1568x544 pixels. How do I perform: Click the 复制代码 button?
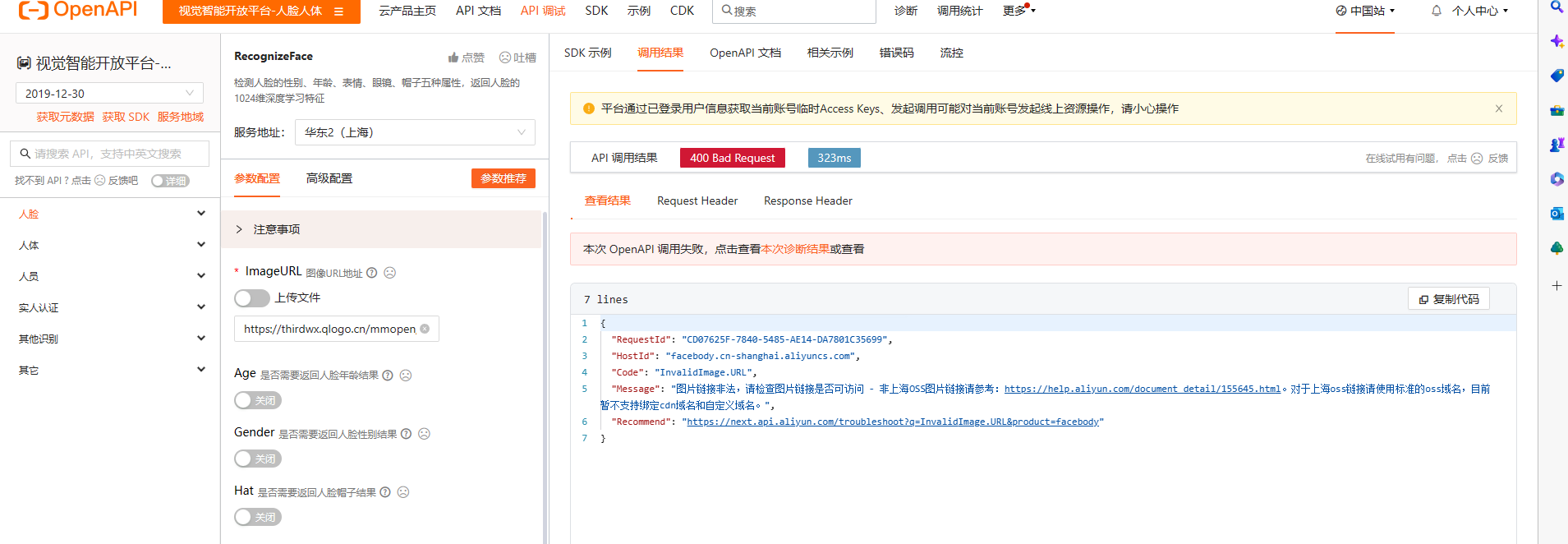(x=1449, y=299)
